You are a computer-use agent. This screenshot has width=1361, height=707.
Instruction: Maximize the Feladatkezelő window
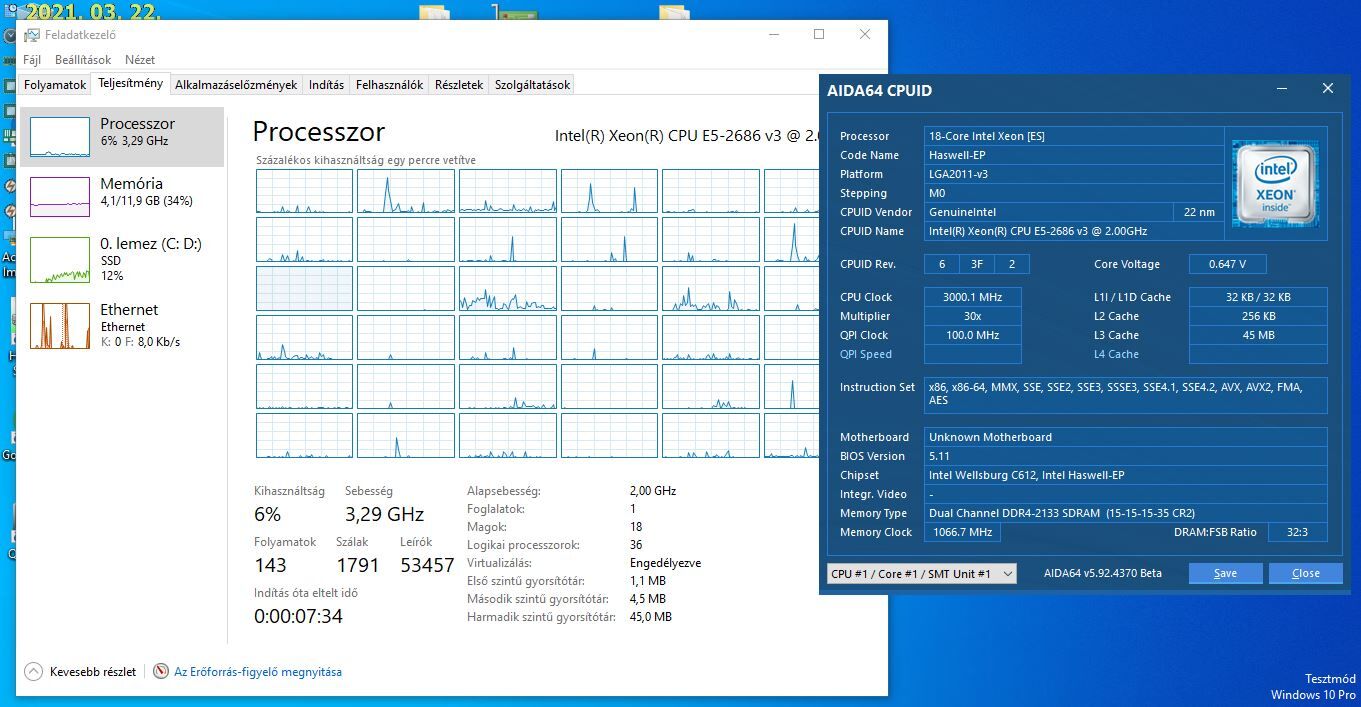point(819,34)
